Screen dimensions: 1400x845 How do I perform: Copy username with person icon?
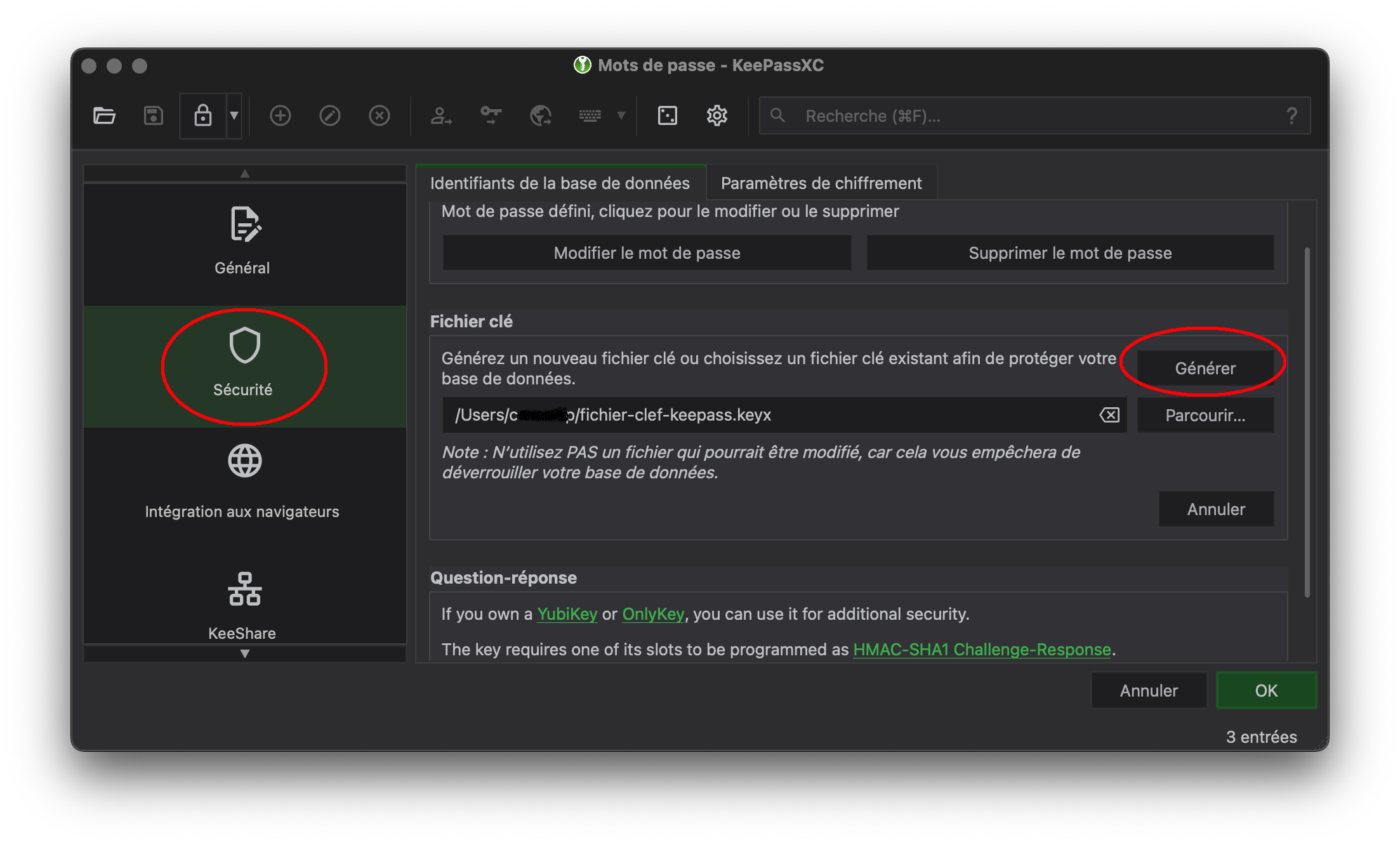pos(440,115)
